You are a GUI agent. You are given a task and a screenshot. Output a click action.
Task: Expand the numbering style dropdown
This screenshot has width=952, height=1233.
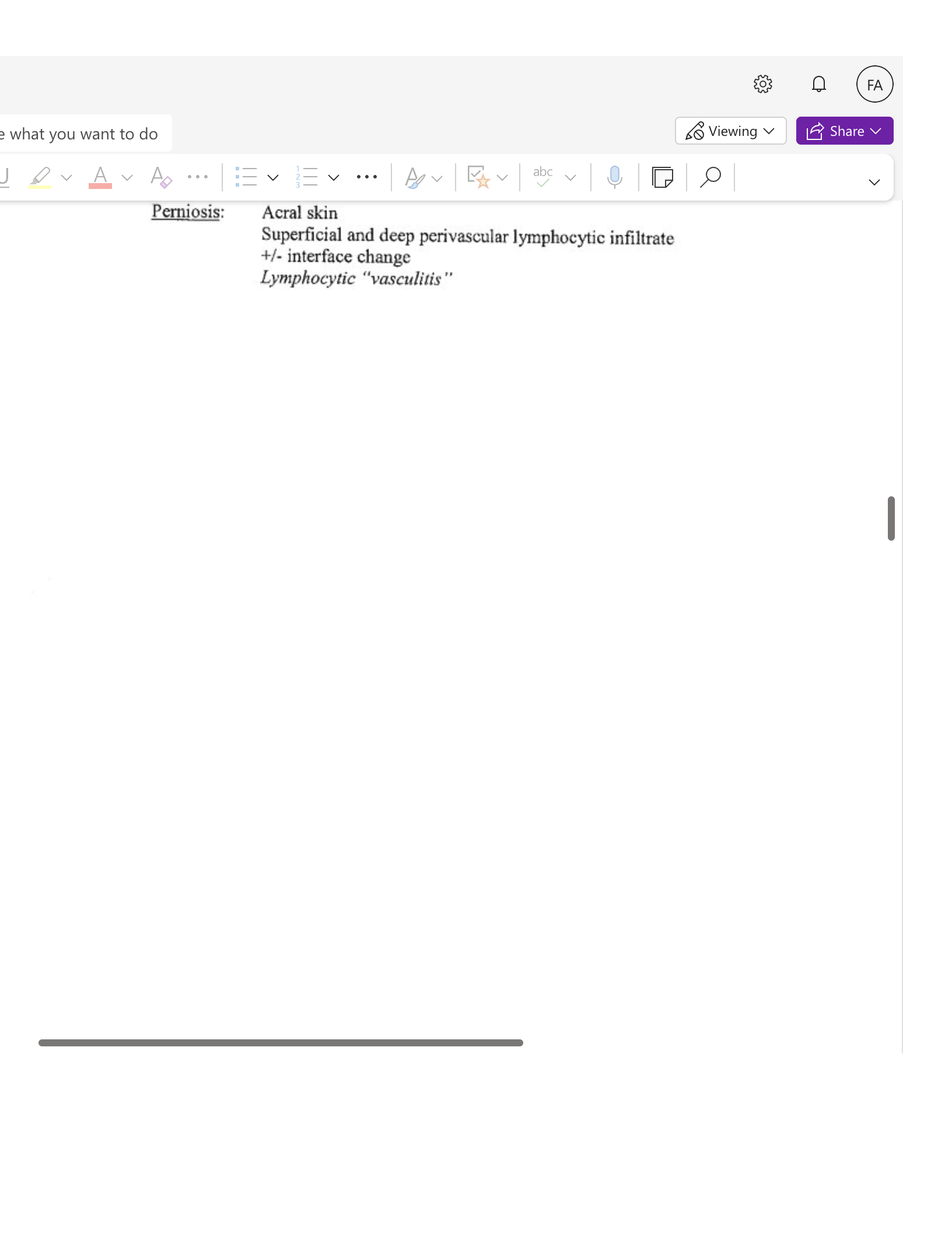(x=333, y=177)
